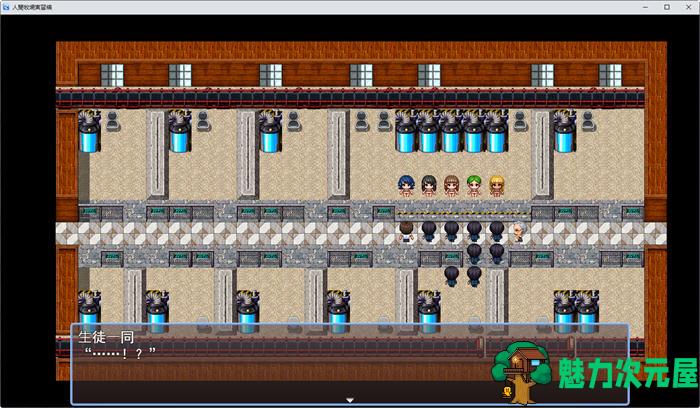Click the blue-haired girl sprite
This screenshot has height=408, width=700.
point(406,186)
